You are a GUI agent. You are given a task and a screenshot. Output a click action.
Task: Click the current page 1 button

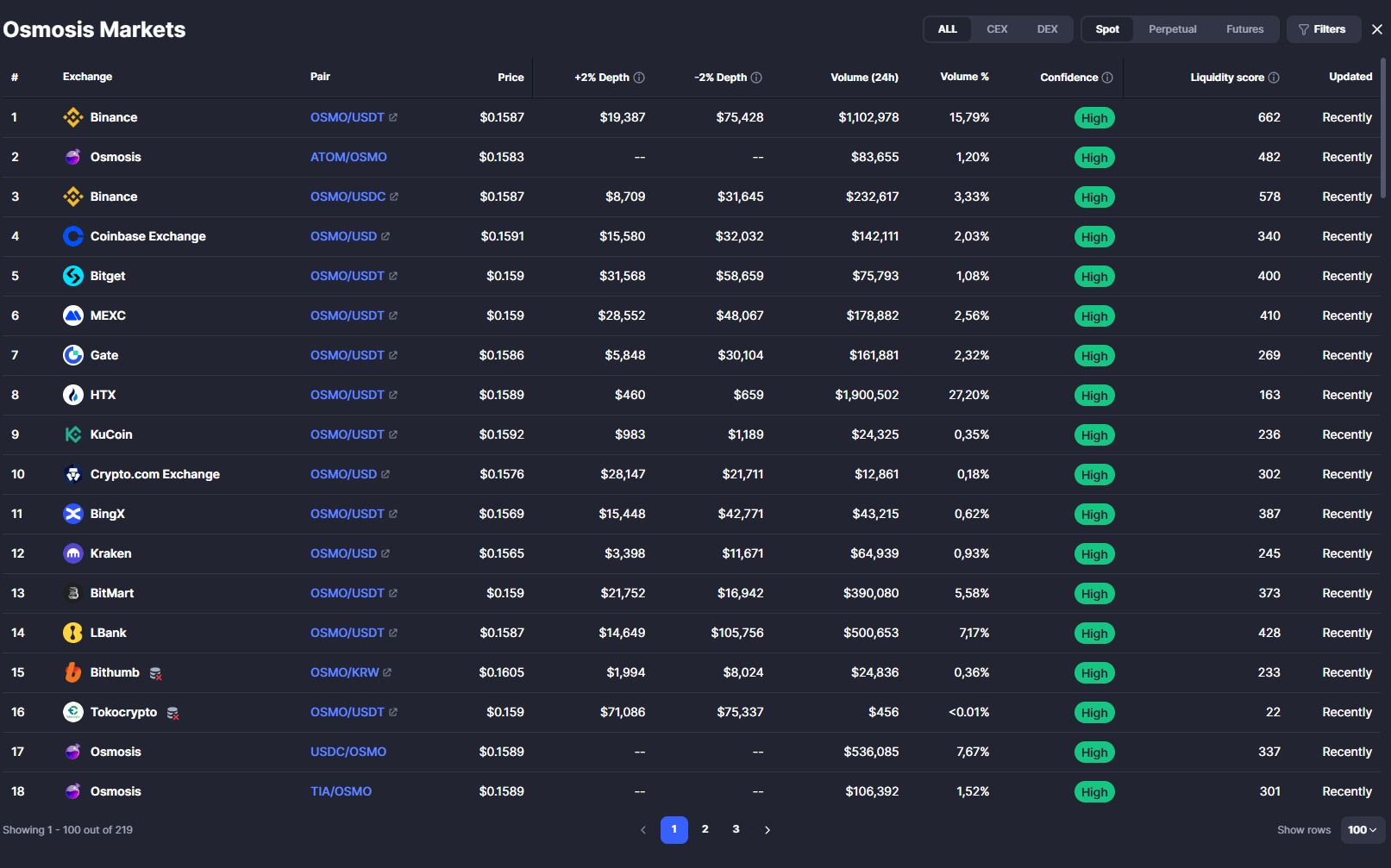tap(674, 829)
